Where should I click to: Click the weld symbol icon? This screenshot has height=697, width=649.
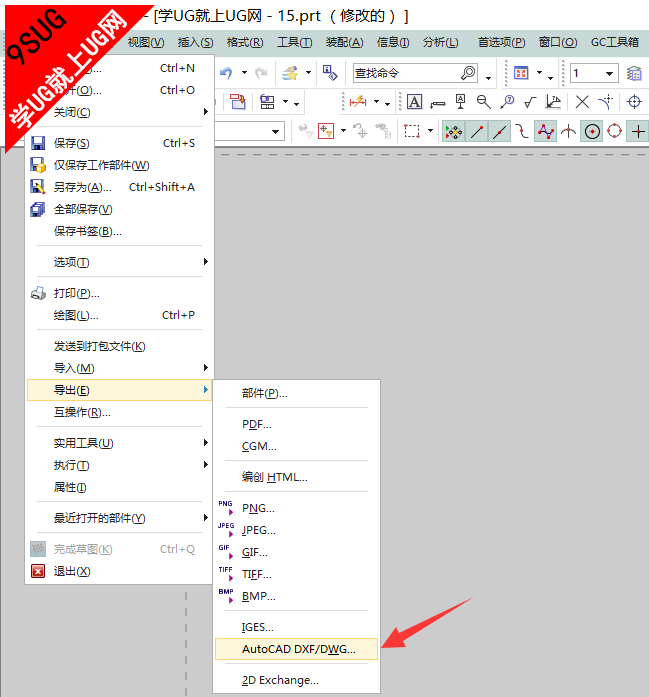(553, 102)
